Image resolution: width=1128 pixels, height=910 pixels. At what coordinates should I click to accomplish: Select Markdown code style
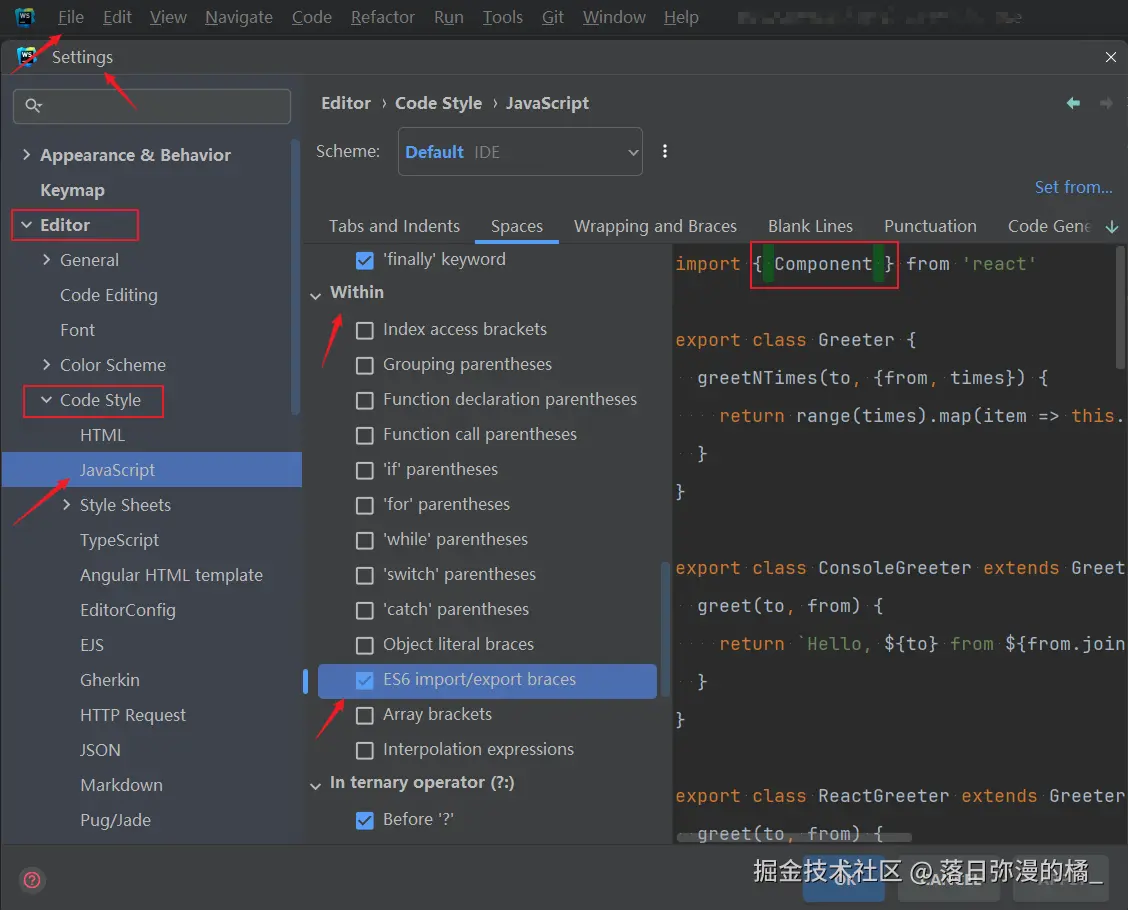point(121,785)
